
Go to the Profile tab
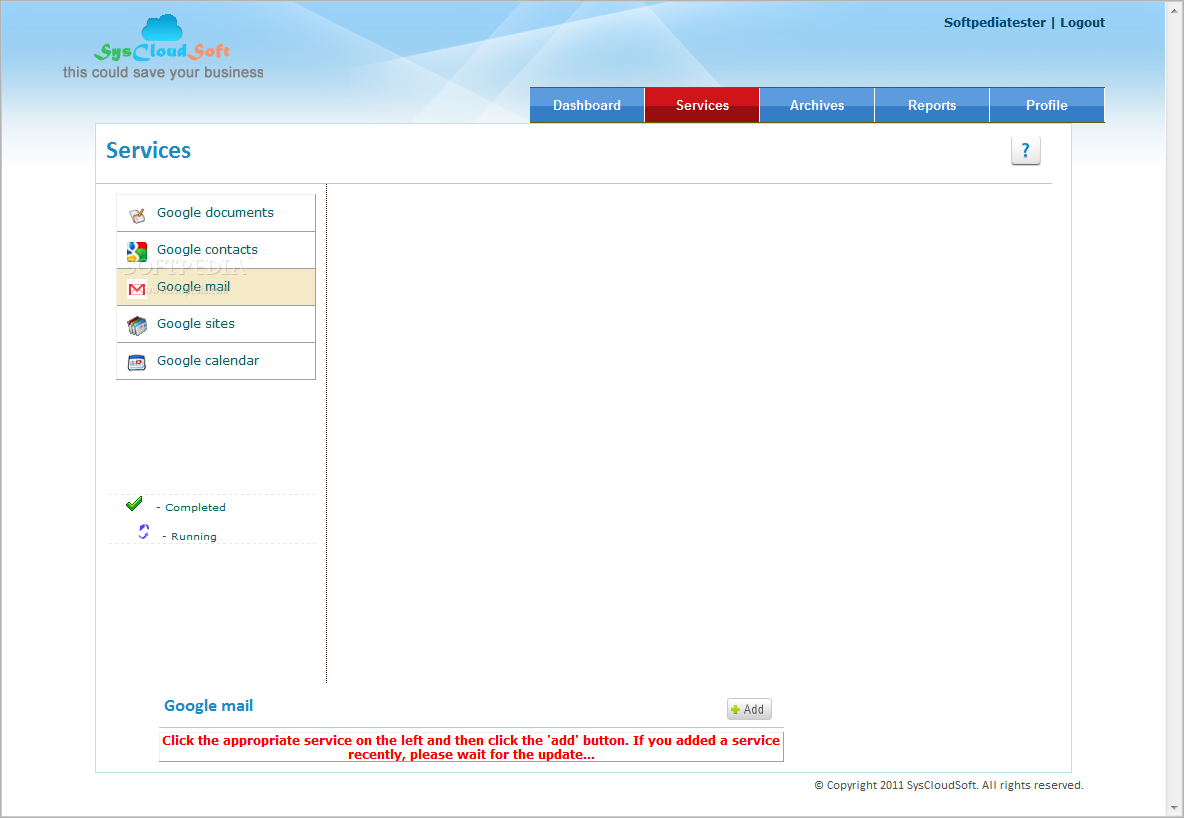(1047, 105)
